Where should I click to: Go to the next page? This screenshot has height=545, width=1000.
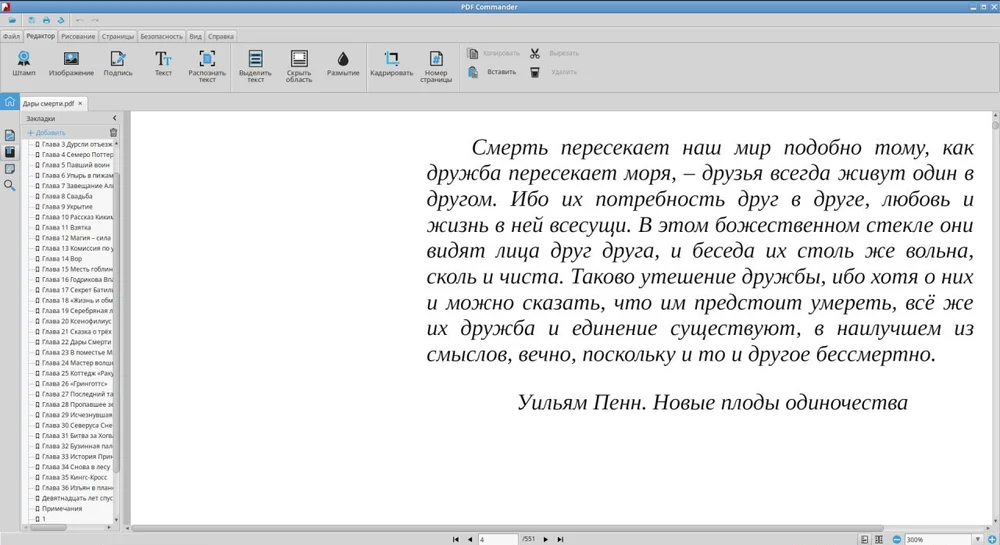(x=545, y=539)
